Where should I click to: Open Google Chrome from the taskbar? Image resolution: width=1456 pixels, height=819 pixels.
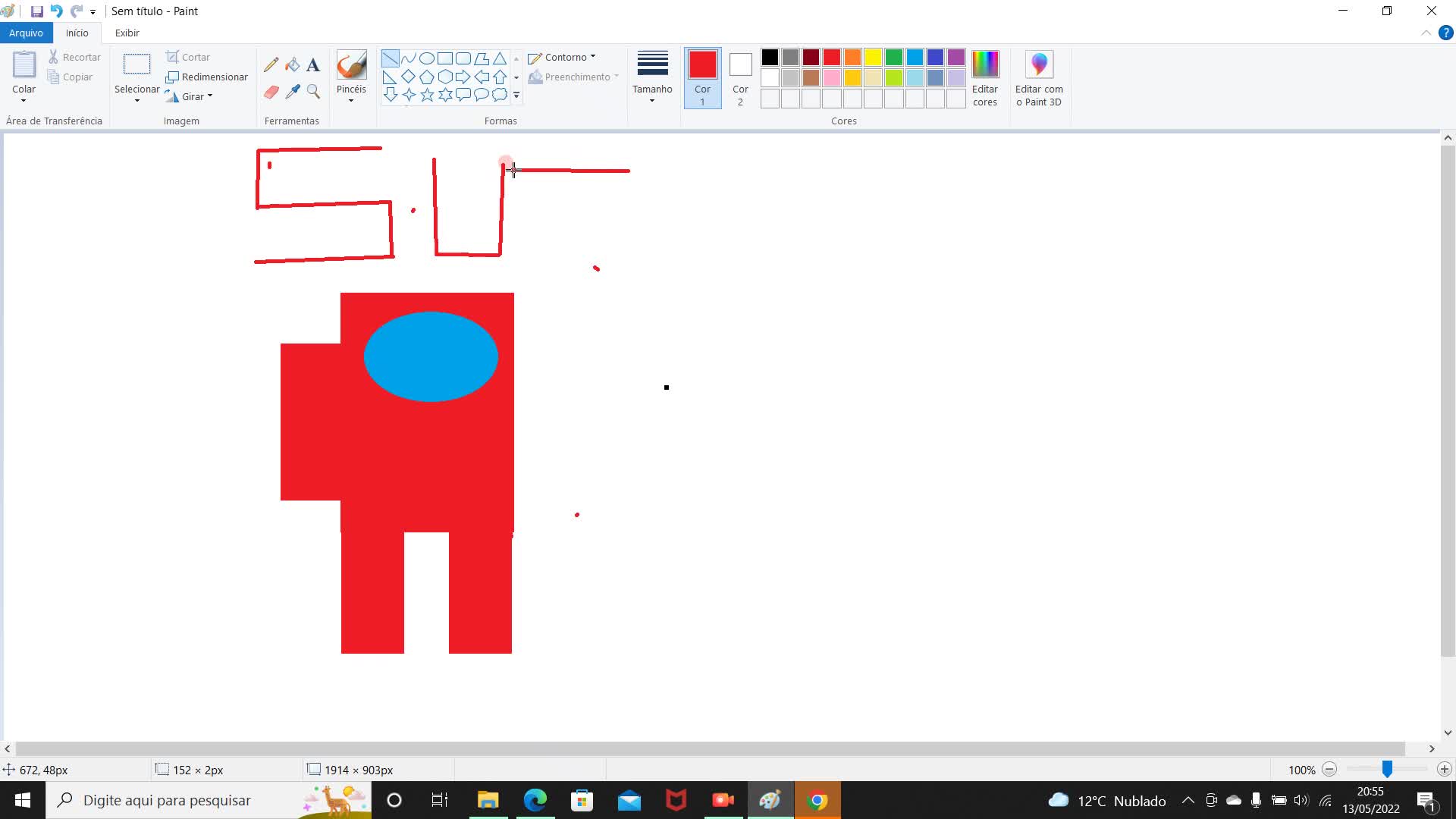pos(817,800)
